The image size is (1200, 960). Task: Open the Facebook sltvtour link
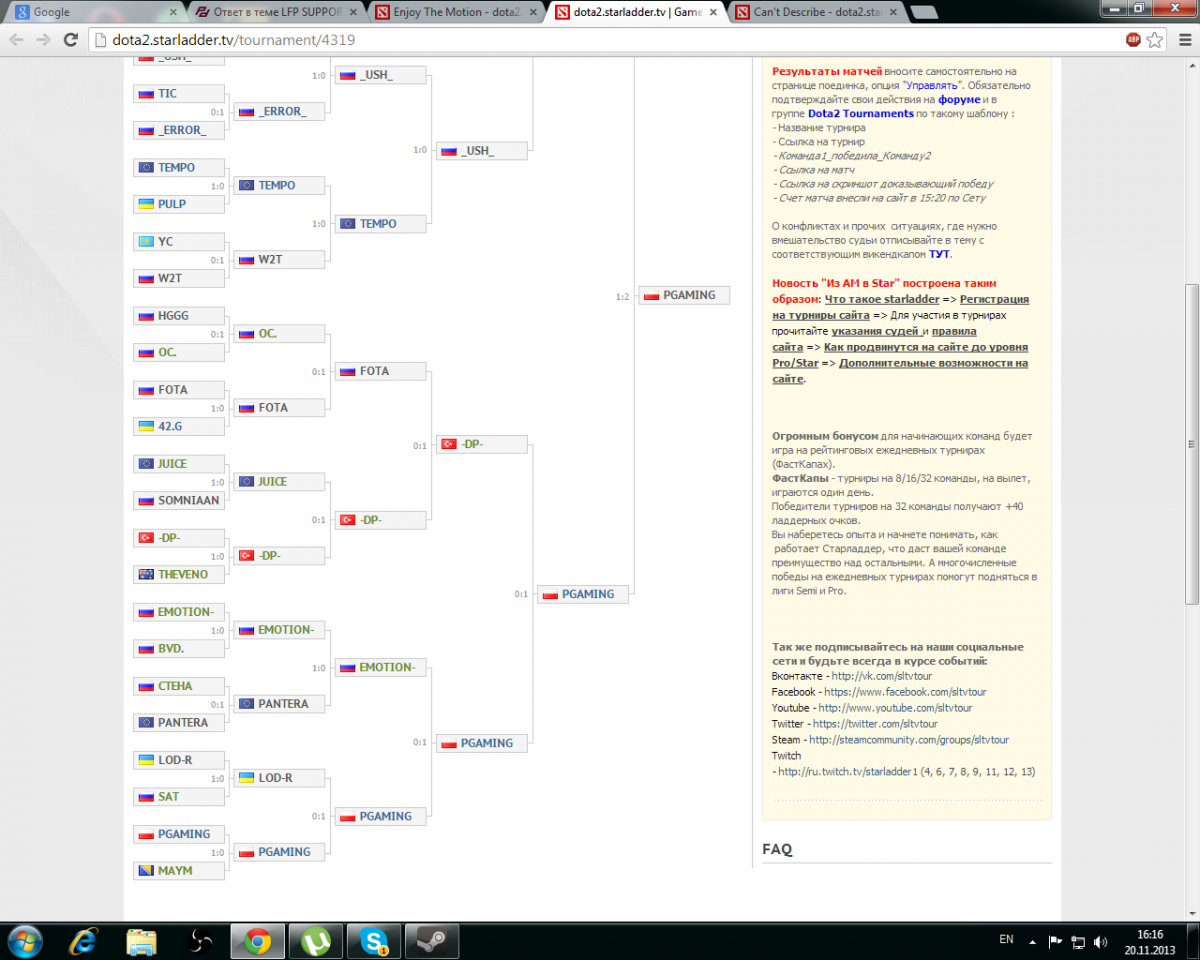pyautogui.click(x=905, y=692)
